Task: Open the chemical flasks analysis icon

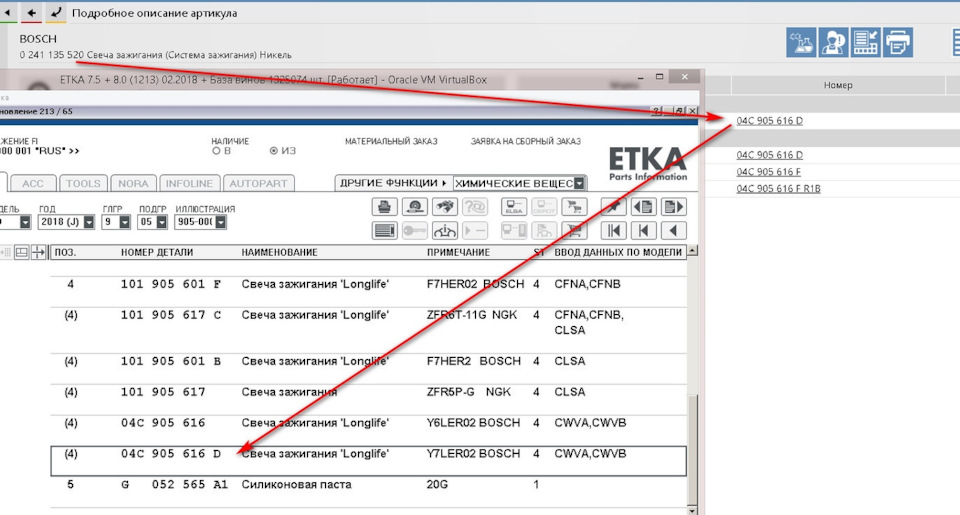Action: click(x=801, y=42)
